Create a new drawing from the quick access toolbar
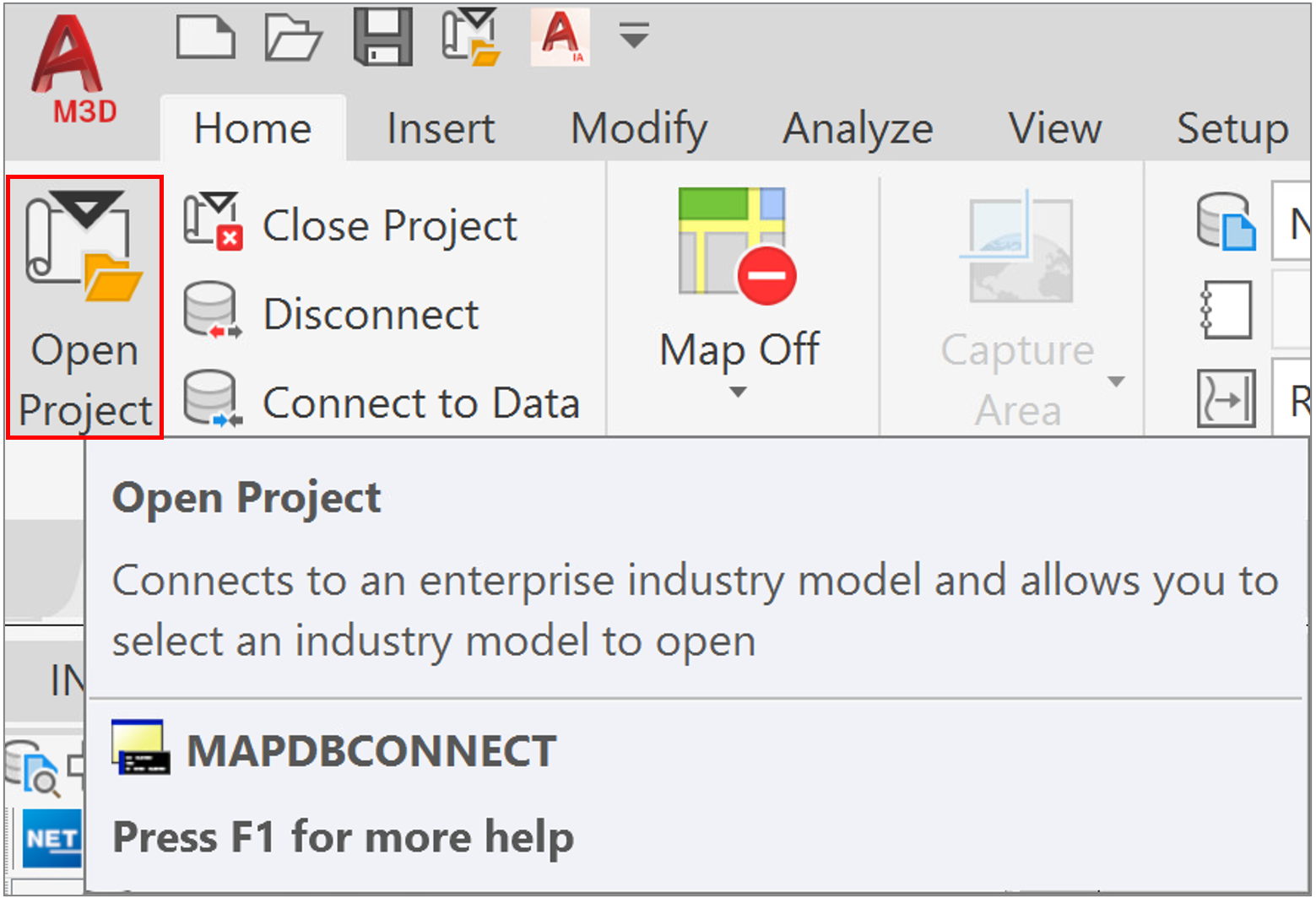The image size is (1316, 898). (x=205, y=37)
